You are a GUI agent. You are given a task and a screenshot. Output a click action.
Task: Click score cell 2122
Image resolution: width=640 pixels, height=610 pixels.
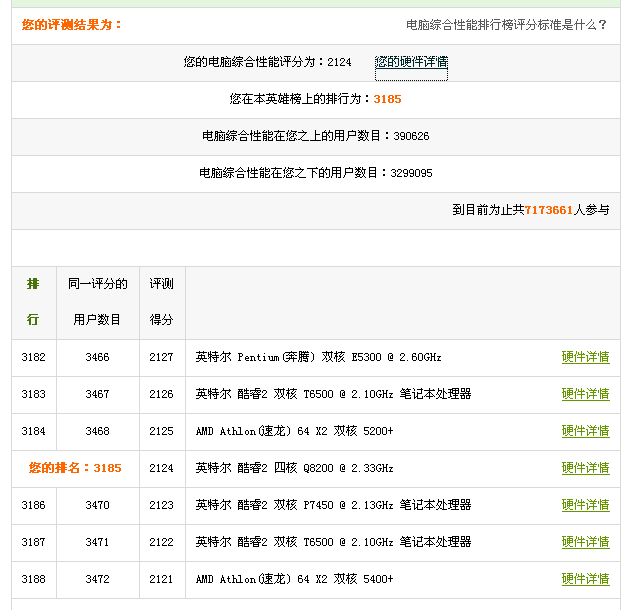162,542
